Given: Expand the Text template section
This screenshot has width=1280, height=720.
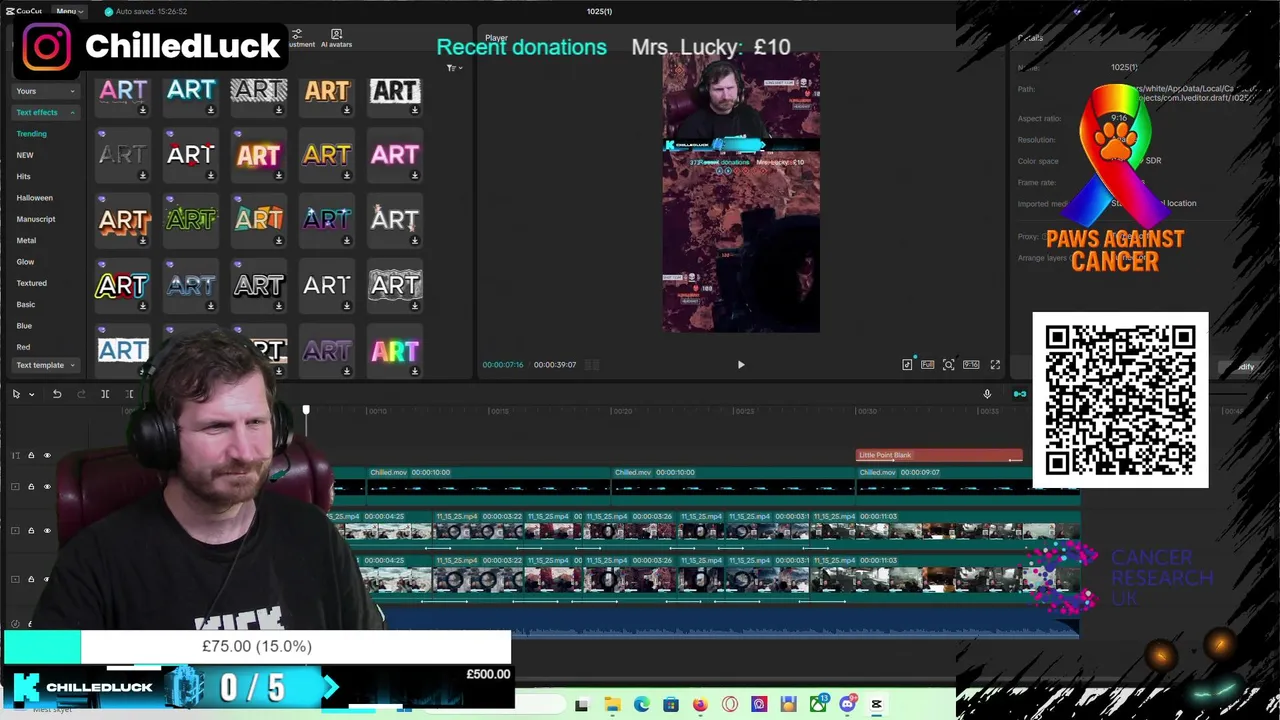Looking at the screenshot, I should (45, 365).
